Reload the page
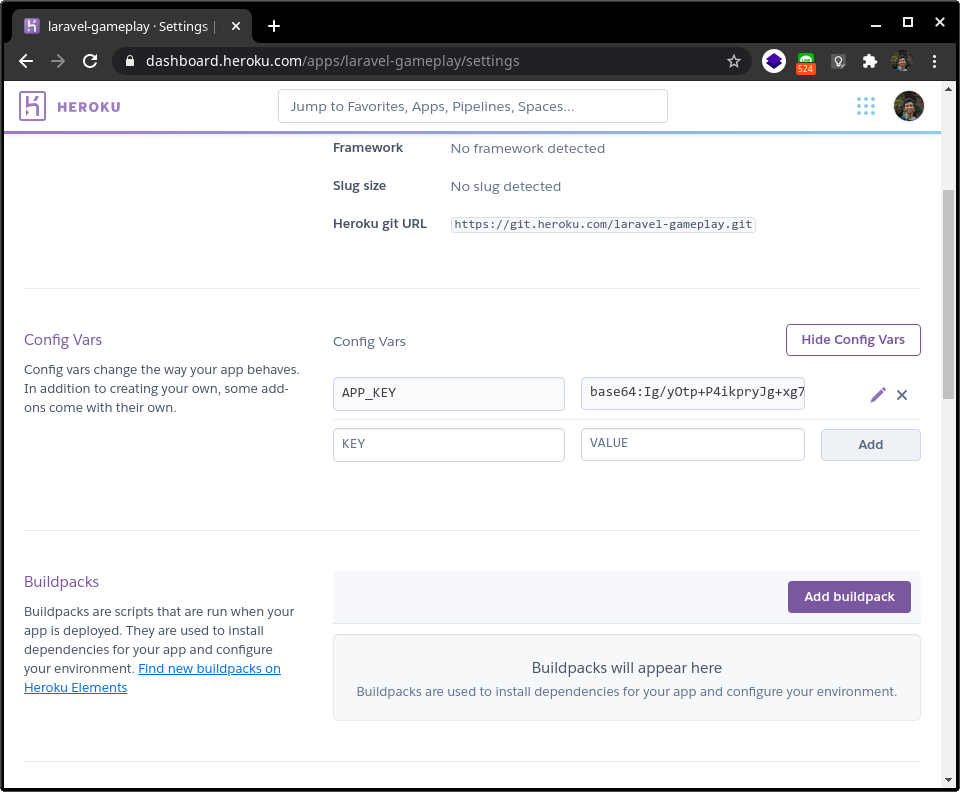 pyautogui.click(x=90, y=61)
